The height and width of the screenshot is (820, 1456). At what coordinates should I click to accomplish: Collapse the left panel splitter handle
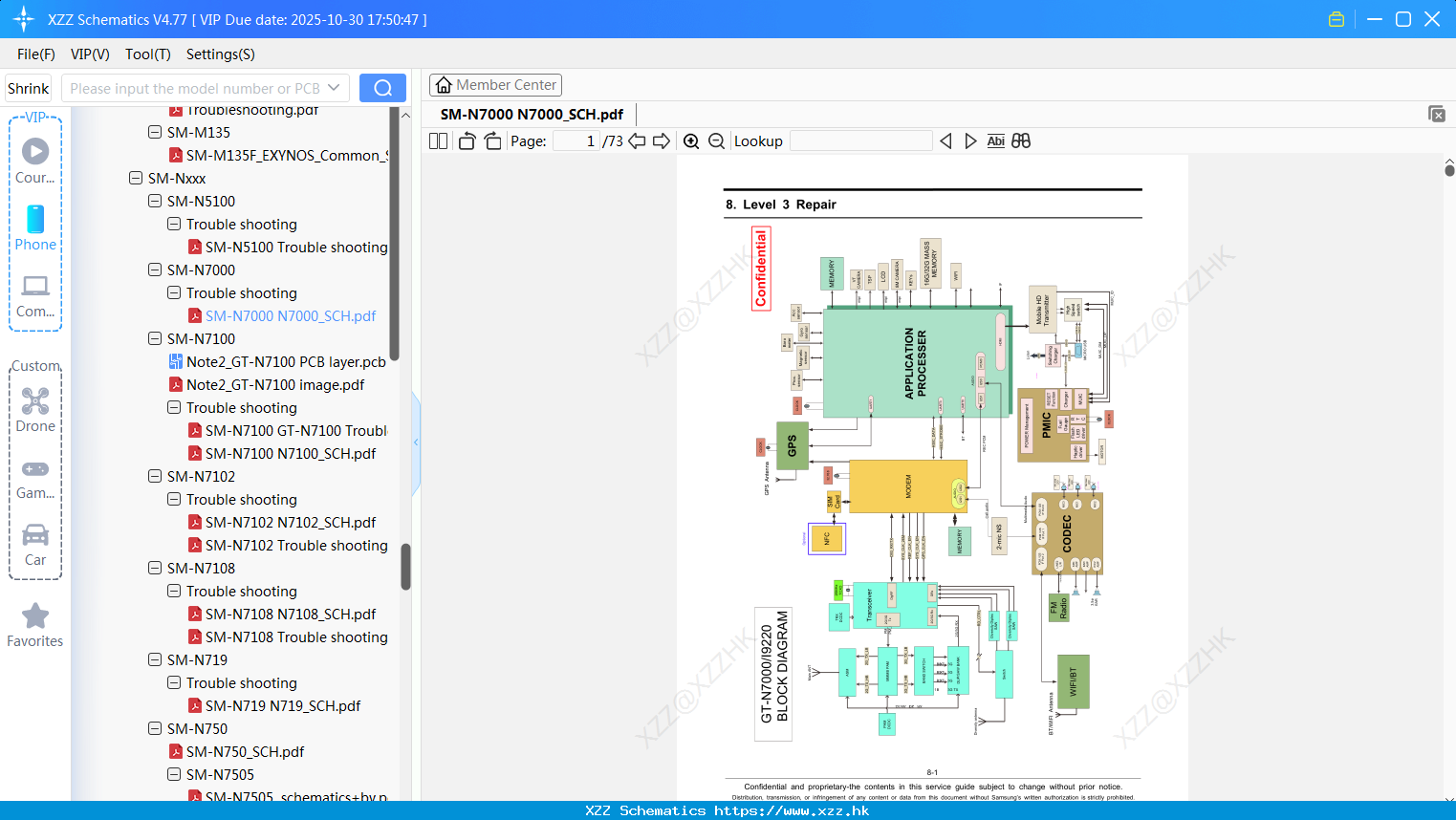416,442
